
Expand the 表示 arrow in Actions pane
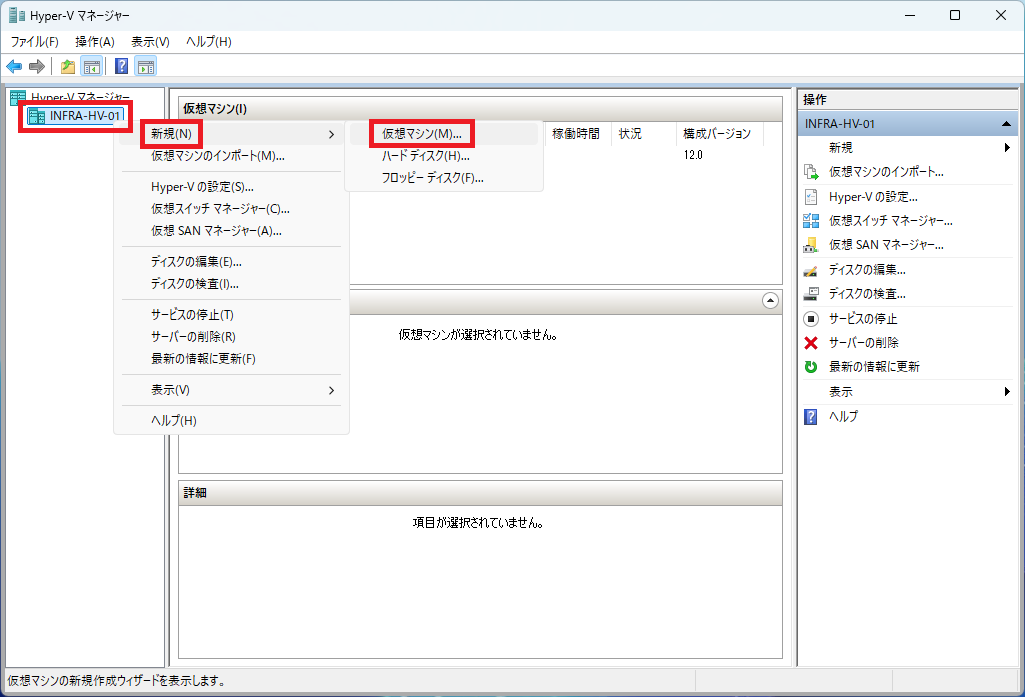coord(1007,392)
